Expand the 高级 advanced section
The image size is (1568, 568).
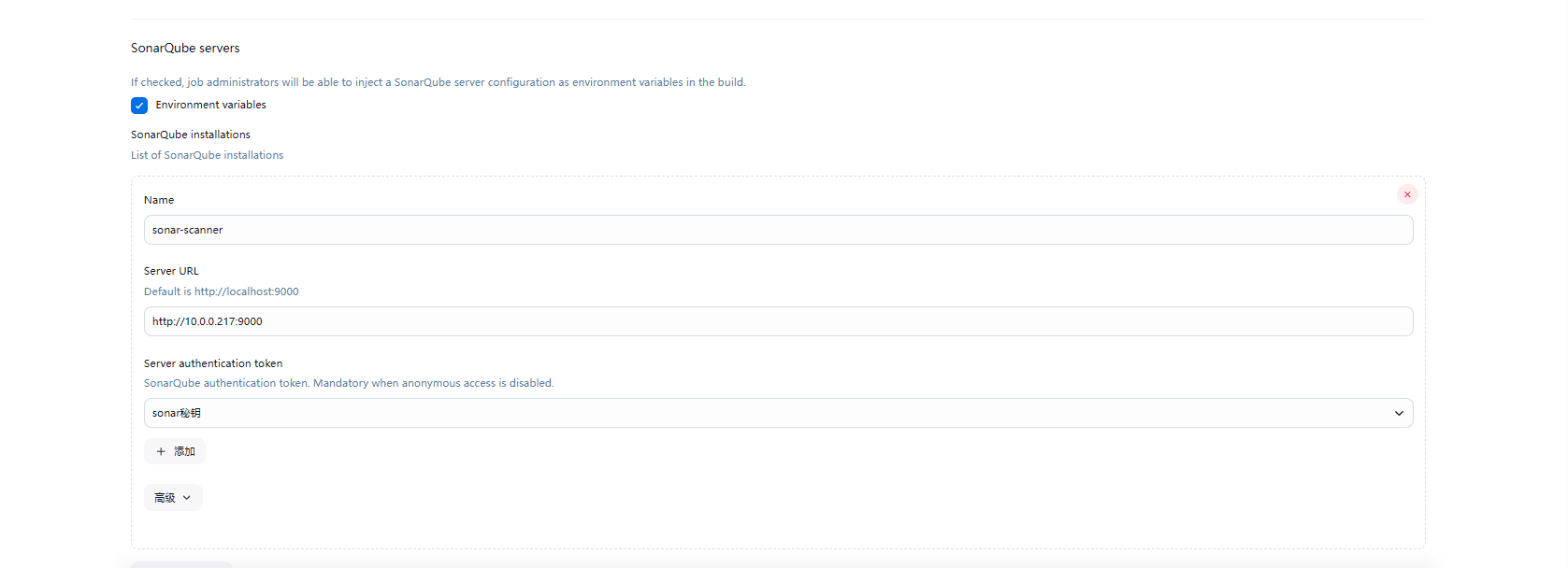tap(173, 498)
